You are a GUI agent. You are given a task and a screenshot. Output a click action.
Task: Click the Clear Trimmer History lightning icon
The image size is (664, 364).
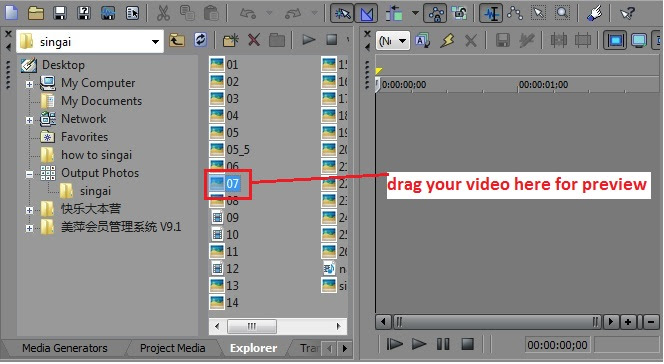(447, 41)
